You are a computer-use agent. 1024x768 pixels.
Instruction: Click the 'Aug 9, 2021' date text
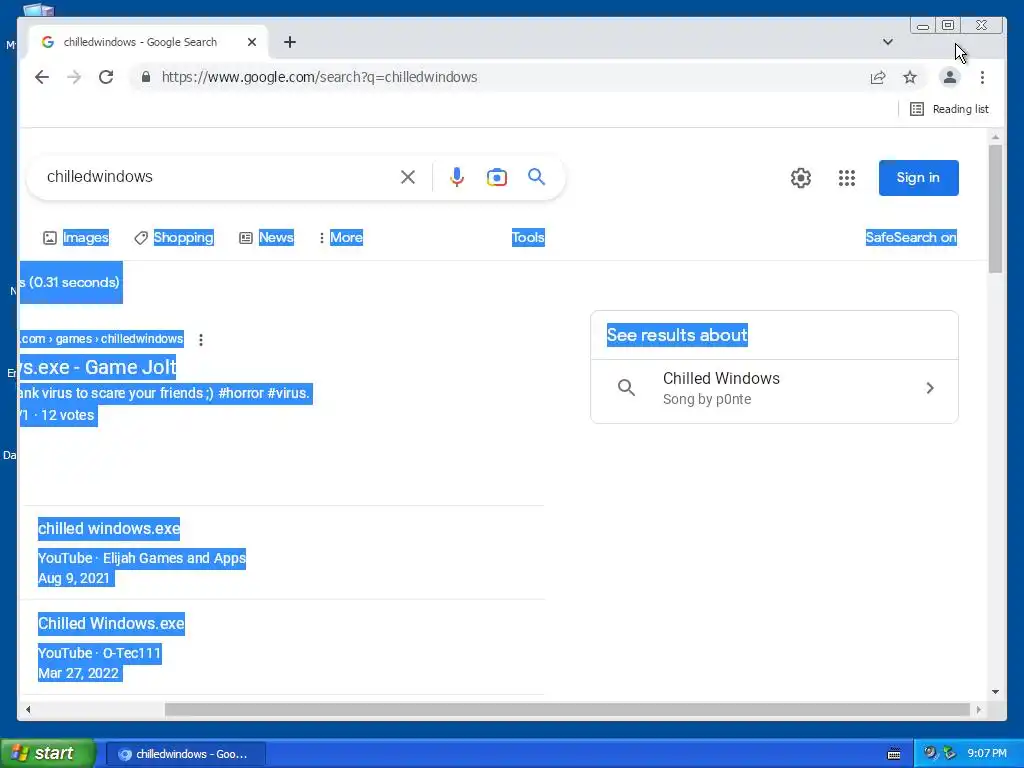pos(74,579)
